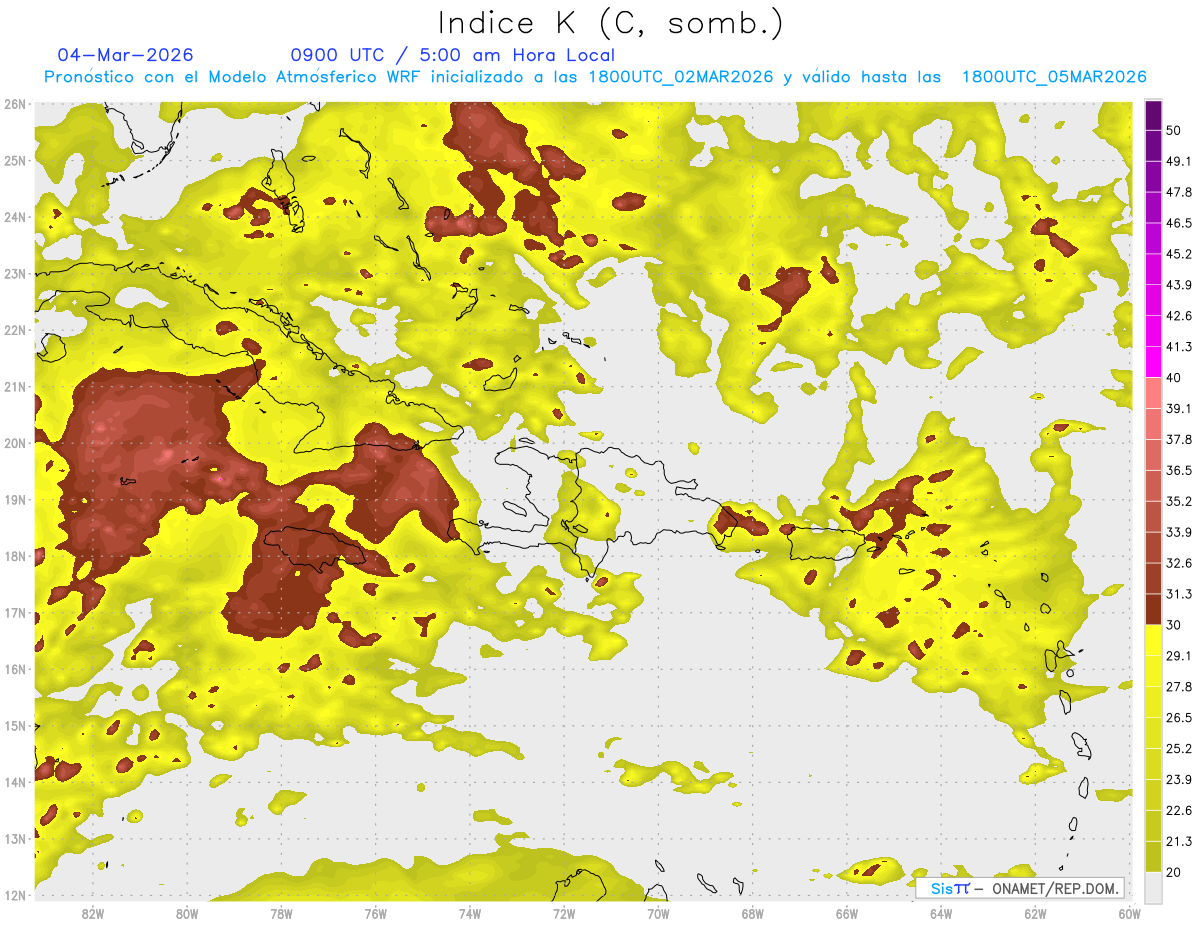The height and width of the screenshot is (927, 1200).
Task: Click the '74W' longitude axis label
Action: point(470,913)
